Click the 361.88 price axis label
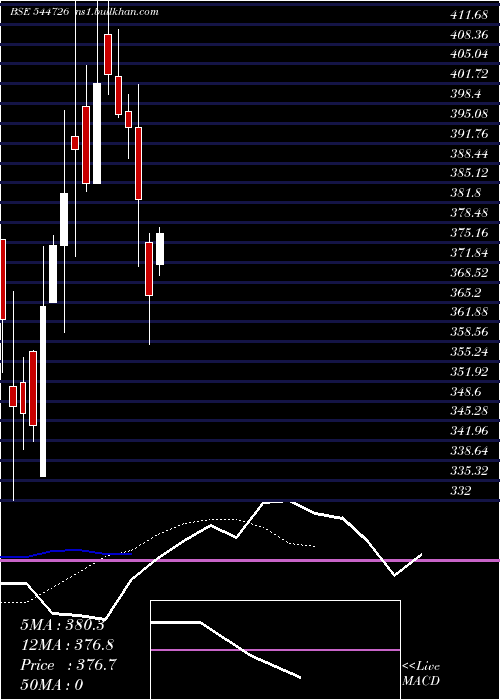 469,312
